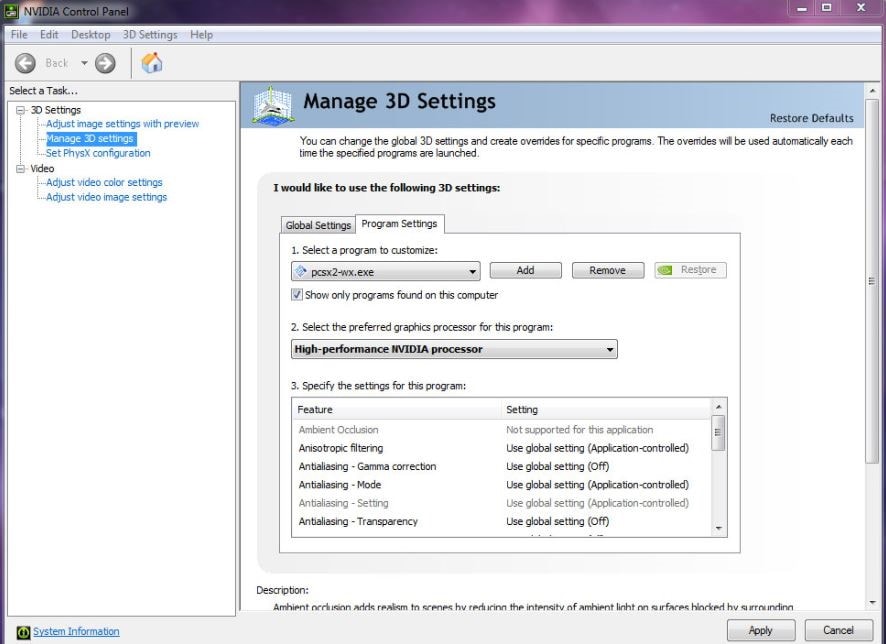This screenshot has height=644, width=886.
Task: Select the Program Settings tab
Action: 399,224
